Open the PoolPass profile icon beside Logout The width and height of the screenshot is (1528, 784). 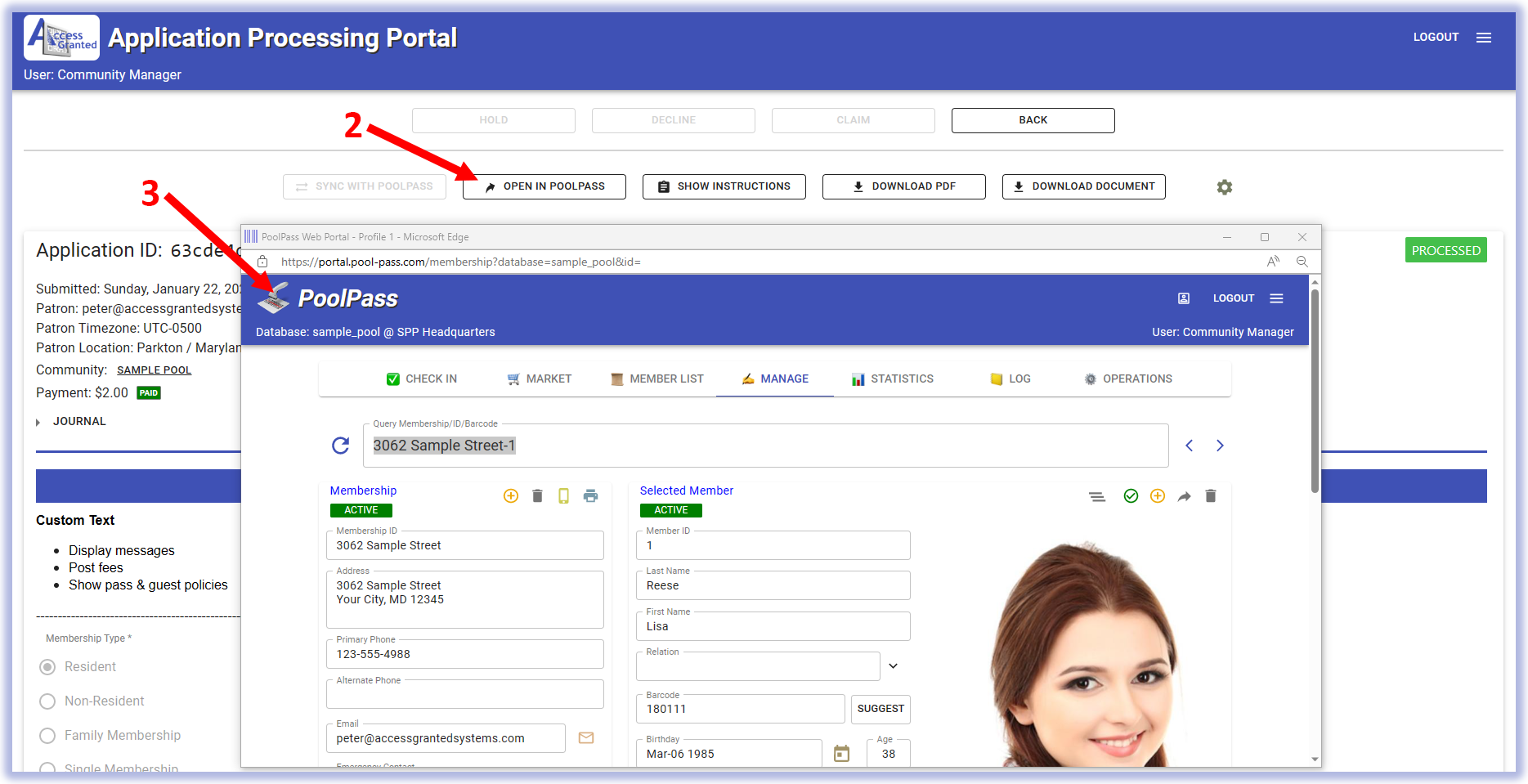point(1183,298)
